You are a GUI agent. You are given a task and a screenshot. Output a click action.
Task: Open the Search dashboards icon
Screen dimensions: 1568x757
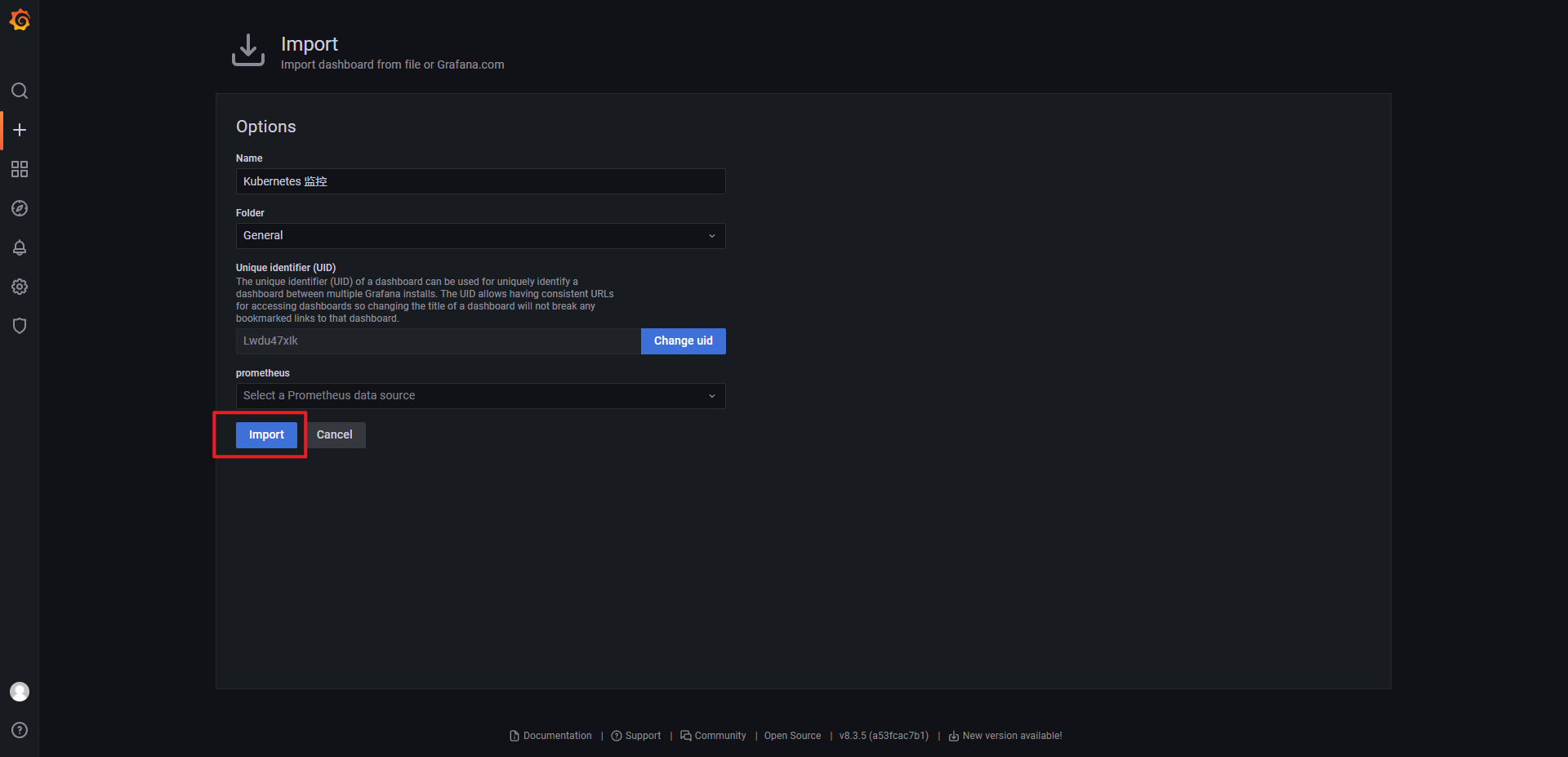pos(20,91)
